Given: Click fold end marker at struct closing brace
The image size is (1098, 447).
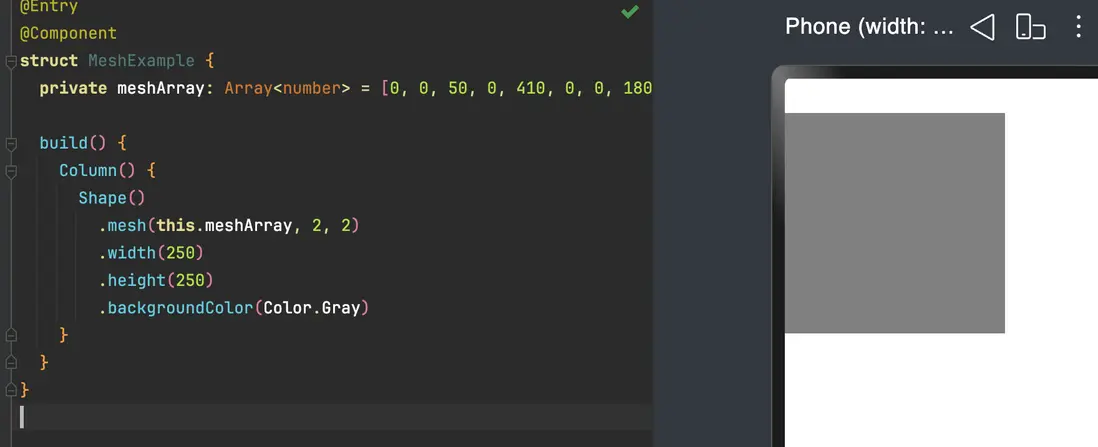Looking at the screenshot, I should 11,390.
